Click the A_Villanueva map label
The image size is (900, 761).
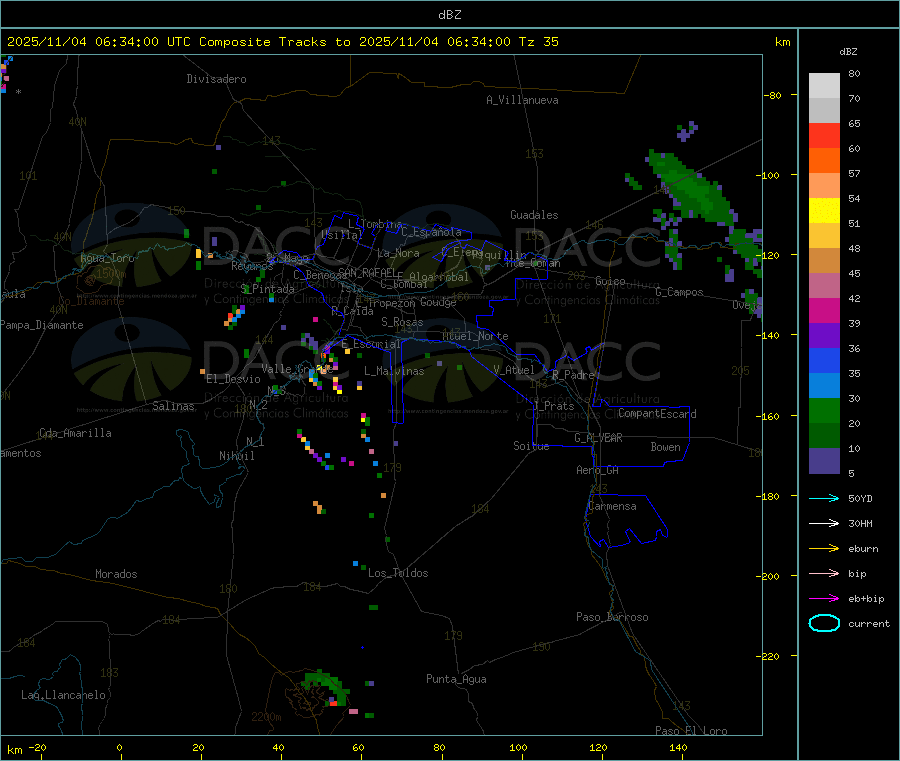click(522, 100)
